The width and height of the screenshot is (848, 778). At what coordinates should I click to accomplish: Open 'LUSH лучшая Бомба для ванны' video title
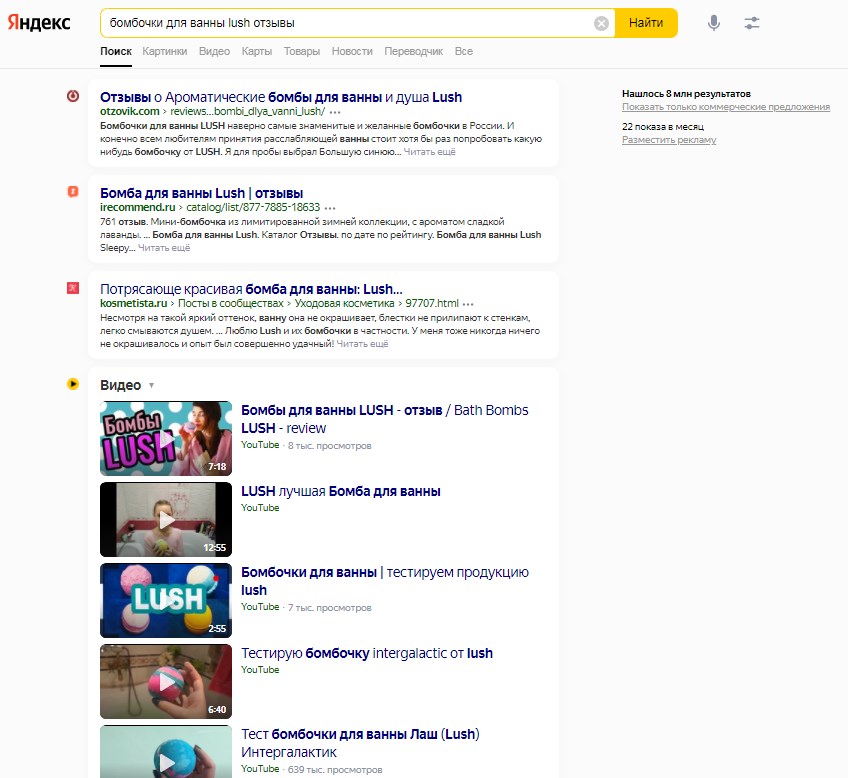(x=341, y=491)
